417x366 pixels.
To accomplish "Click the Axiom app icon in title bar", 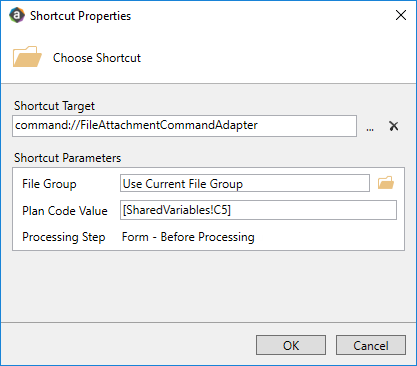I will coord(17,15).
